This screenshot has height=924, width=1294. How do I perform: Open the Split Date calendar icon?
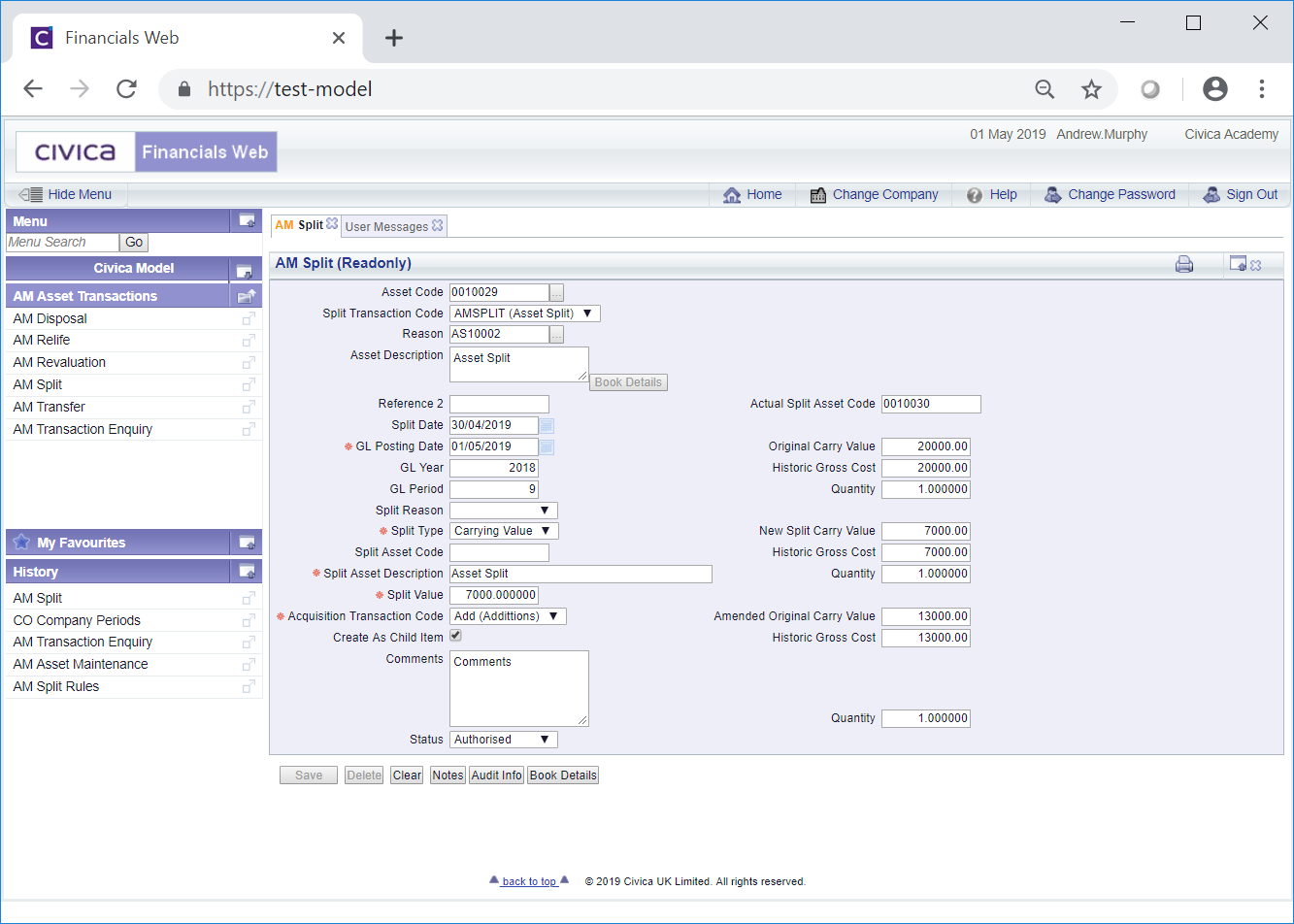tap(547, 425)
